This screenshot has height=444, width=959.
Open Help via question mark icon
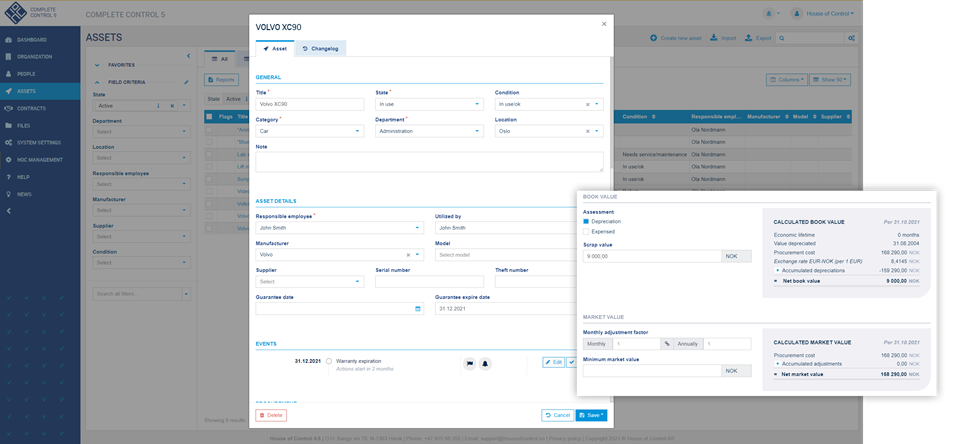(8, 177)
